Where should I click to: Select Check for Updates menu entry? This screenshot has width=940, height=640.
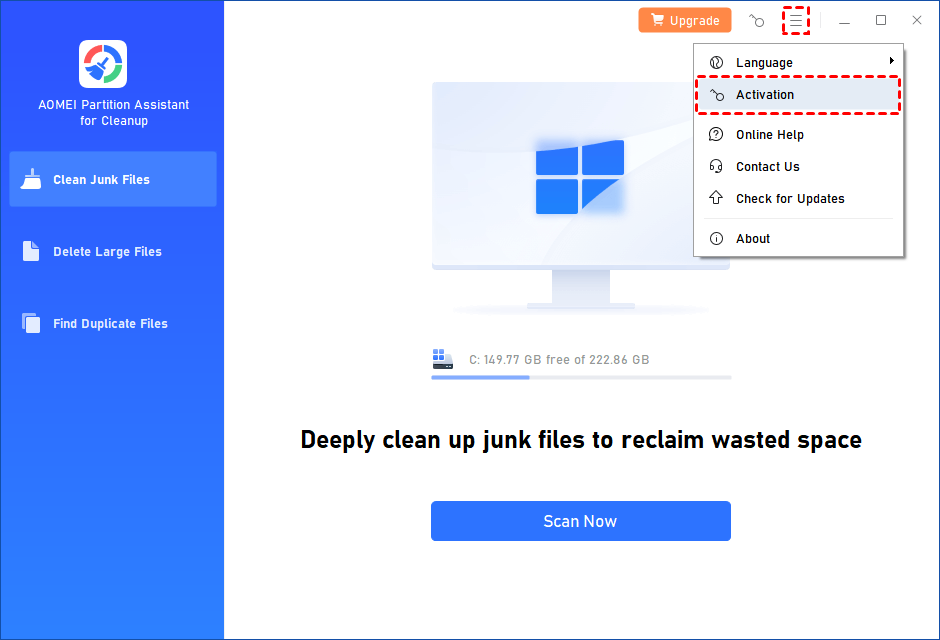[799, 198]
